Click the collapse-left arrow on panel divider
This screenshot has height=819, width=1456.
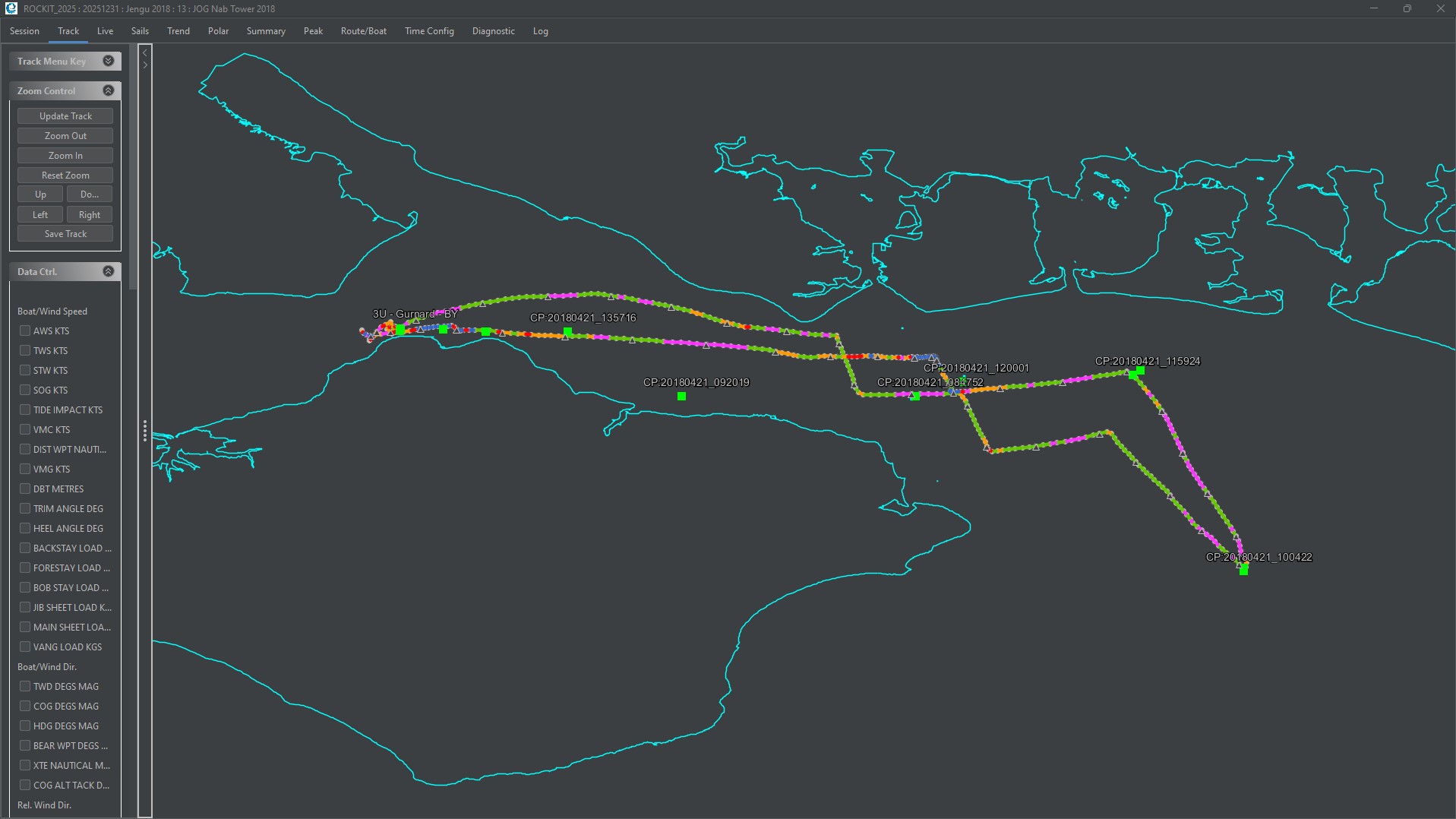145,53
